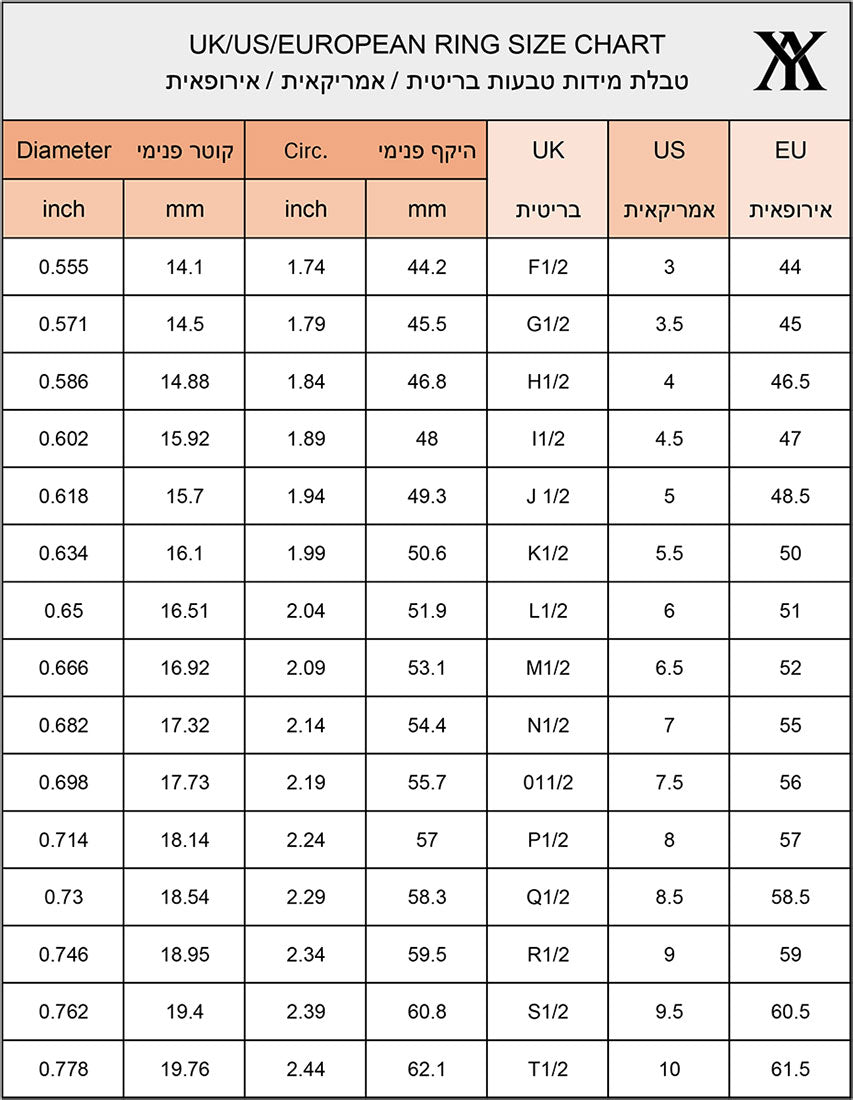Image resolution: width=853 pixels, height=1100 pixels.
Task: Select the US size 7.5 cell
Action: point(669,783)
